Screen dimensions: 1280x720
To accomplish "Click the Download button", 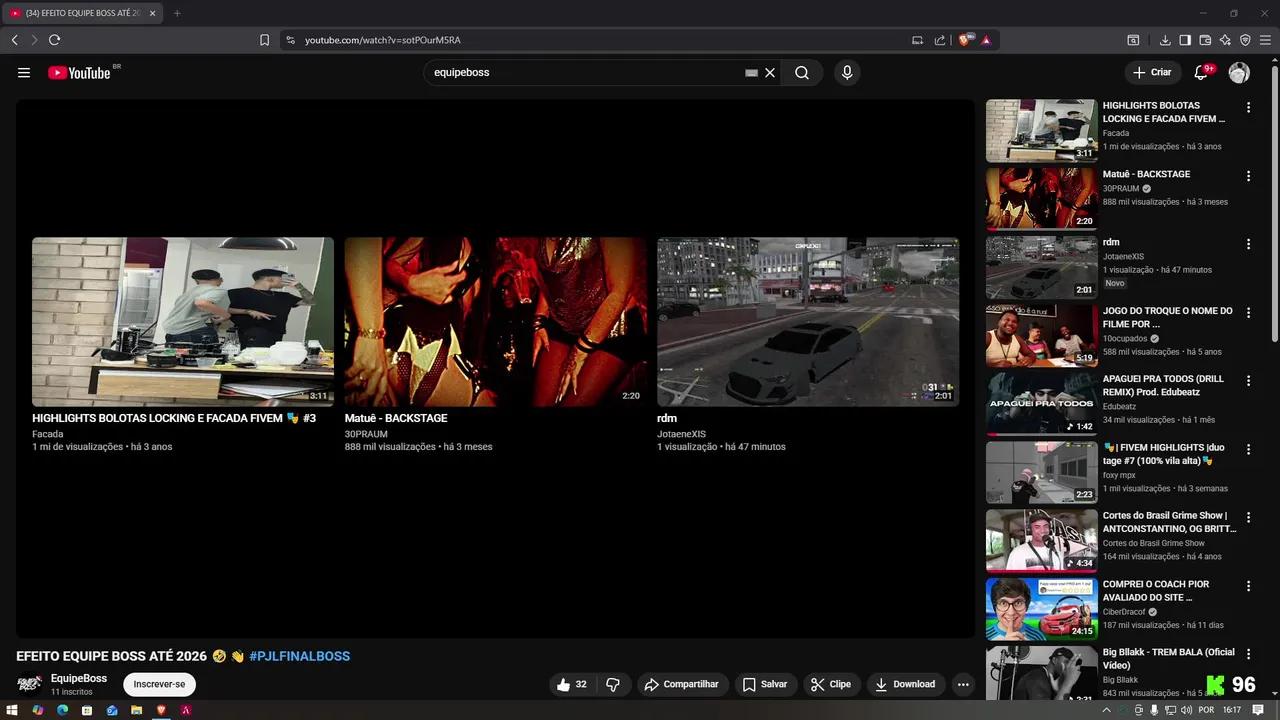I will [905, 685].
